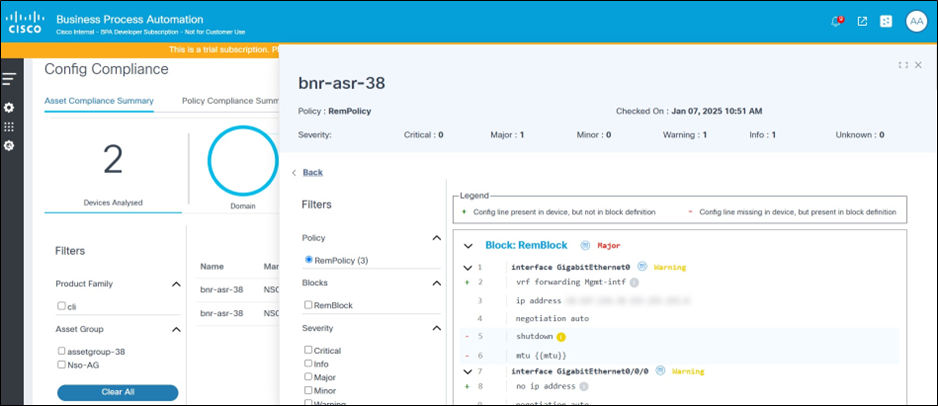This screenshot has height=406, width=938.
Task: Click the Major : 1 severity count
Action: tap(507, 135)
